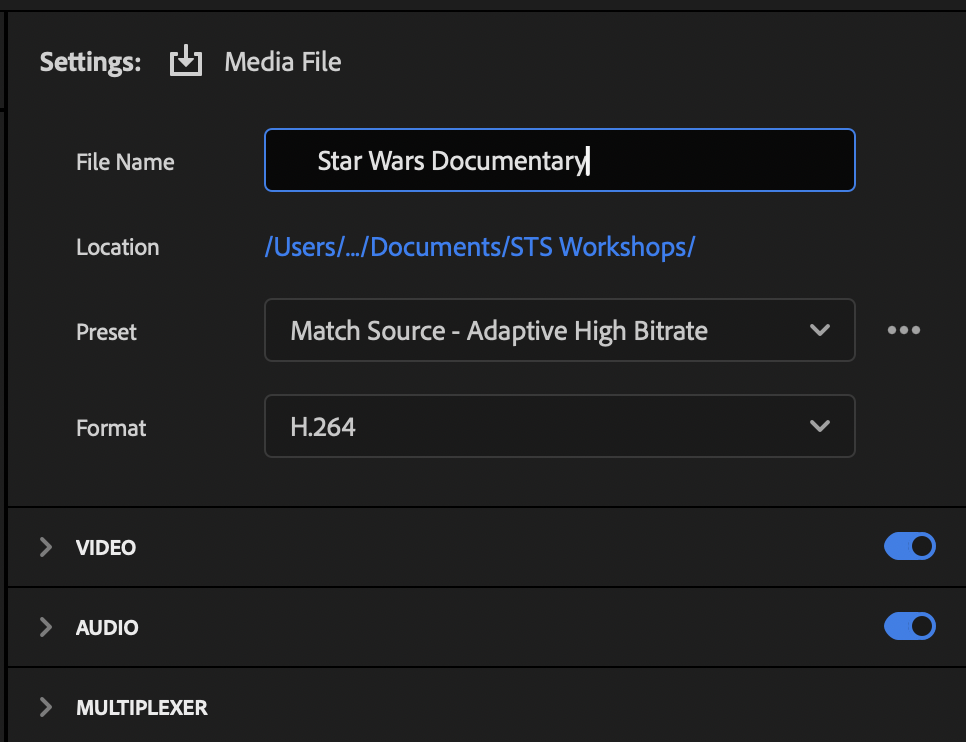Open the Format dropdown H.264
Screen dimensions: 966x742
[559, 426]
